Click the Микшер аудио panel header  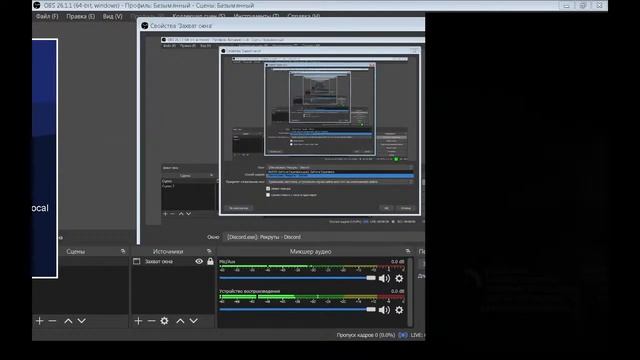click(x=311, y=251)
